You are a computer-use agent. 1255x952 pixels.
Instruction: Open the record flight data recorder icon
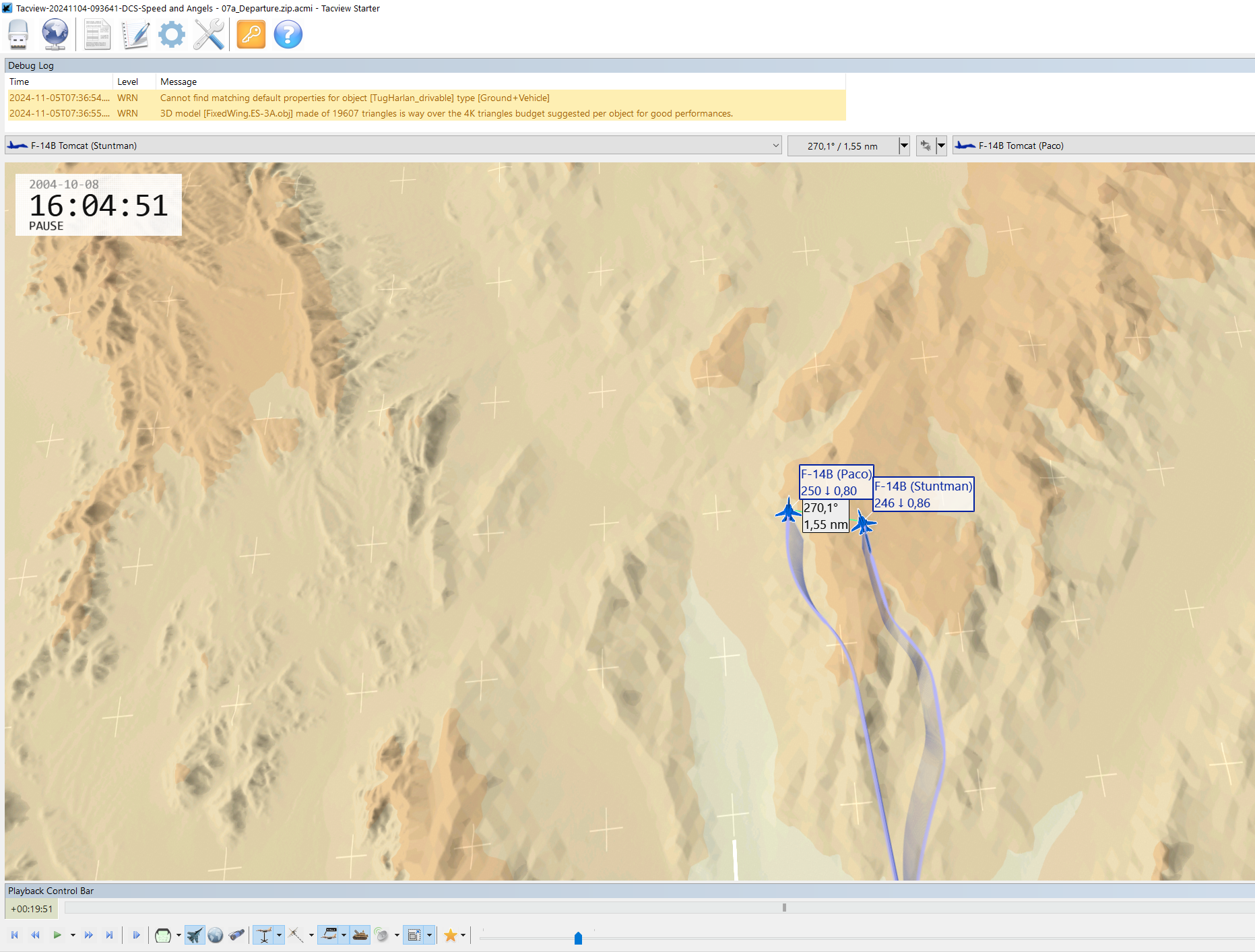click(18, 34)
